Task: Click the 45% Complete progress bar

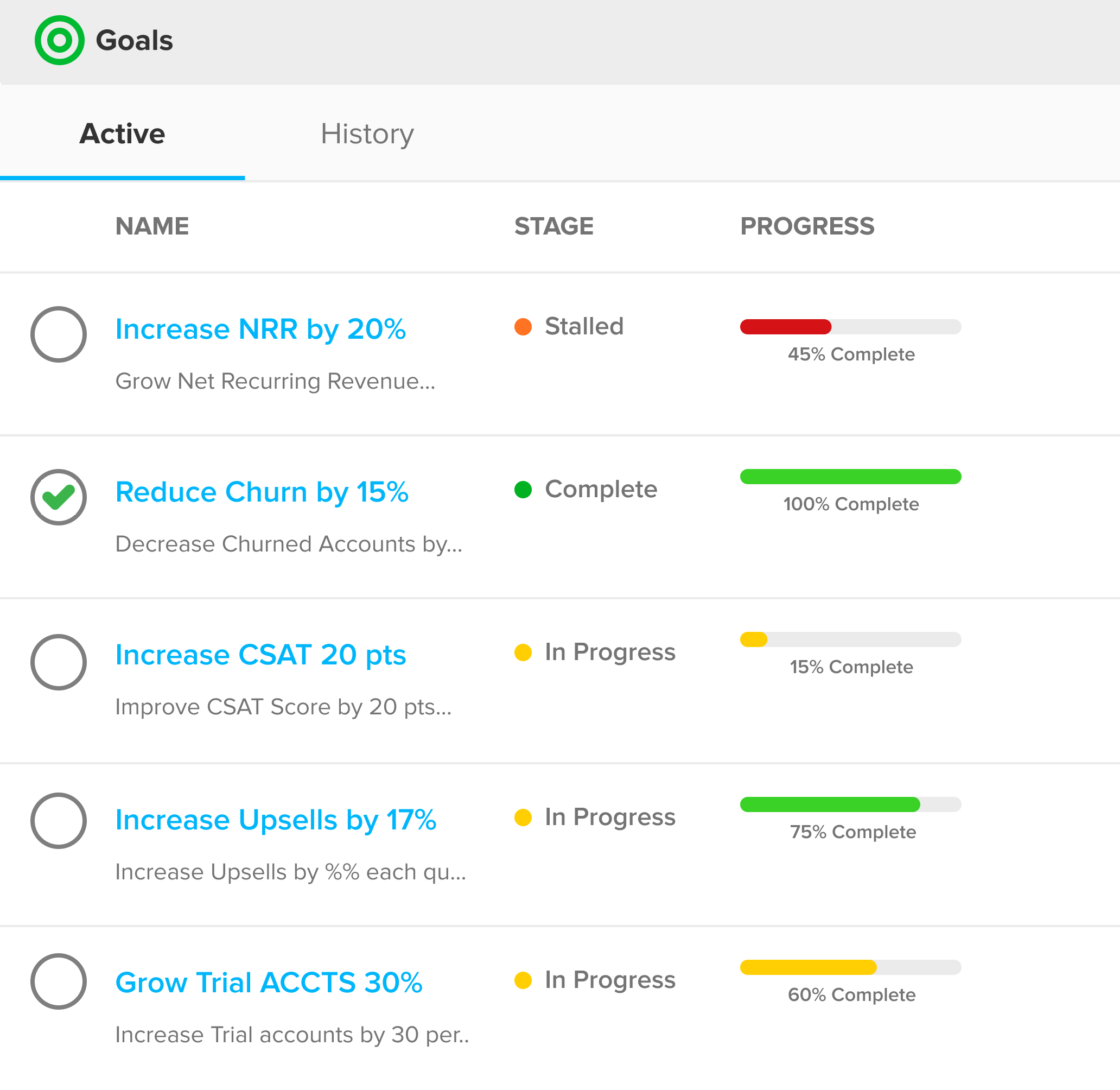Action: [x=850, y=327]
